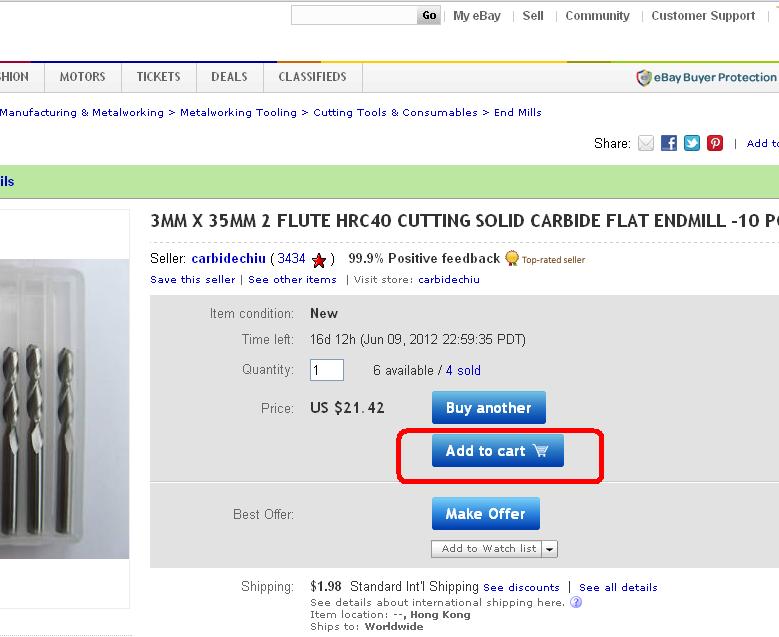This screenshot has width=779, height=637.
Task: Click the red feedback star icon
Action: pos(319,260)
